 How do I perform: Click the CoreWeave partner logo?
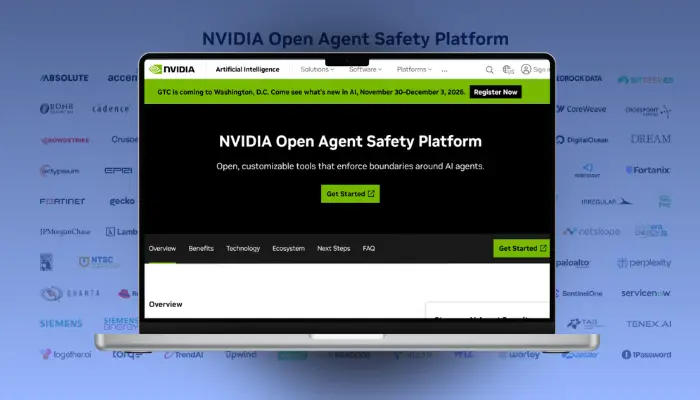[x=581, y=109]
